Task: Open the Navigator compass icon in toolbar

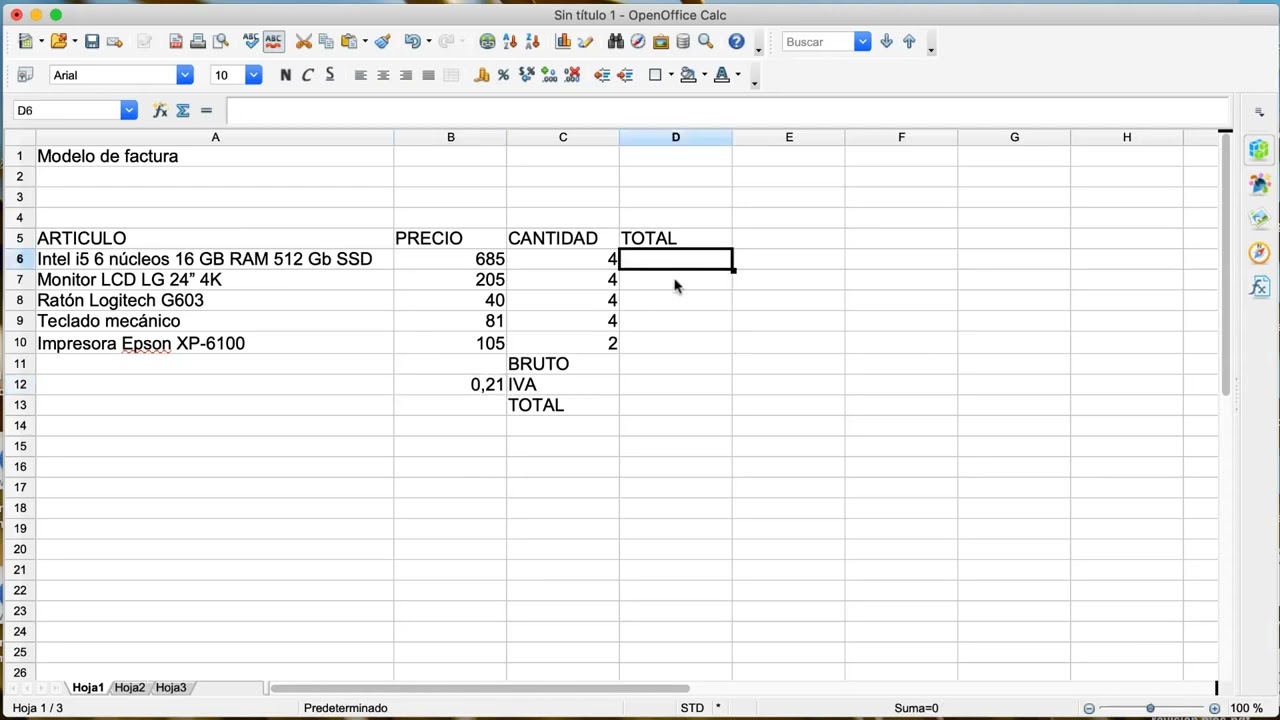Action: (x=638, y=42)
